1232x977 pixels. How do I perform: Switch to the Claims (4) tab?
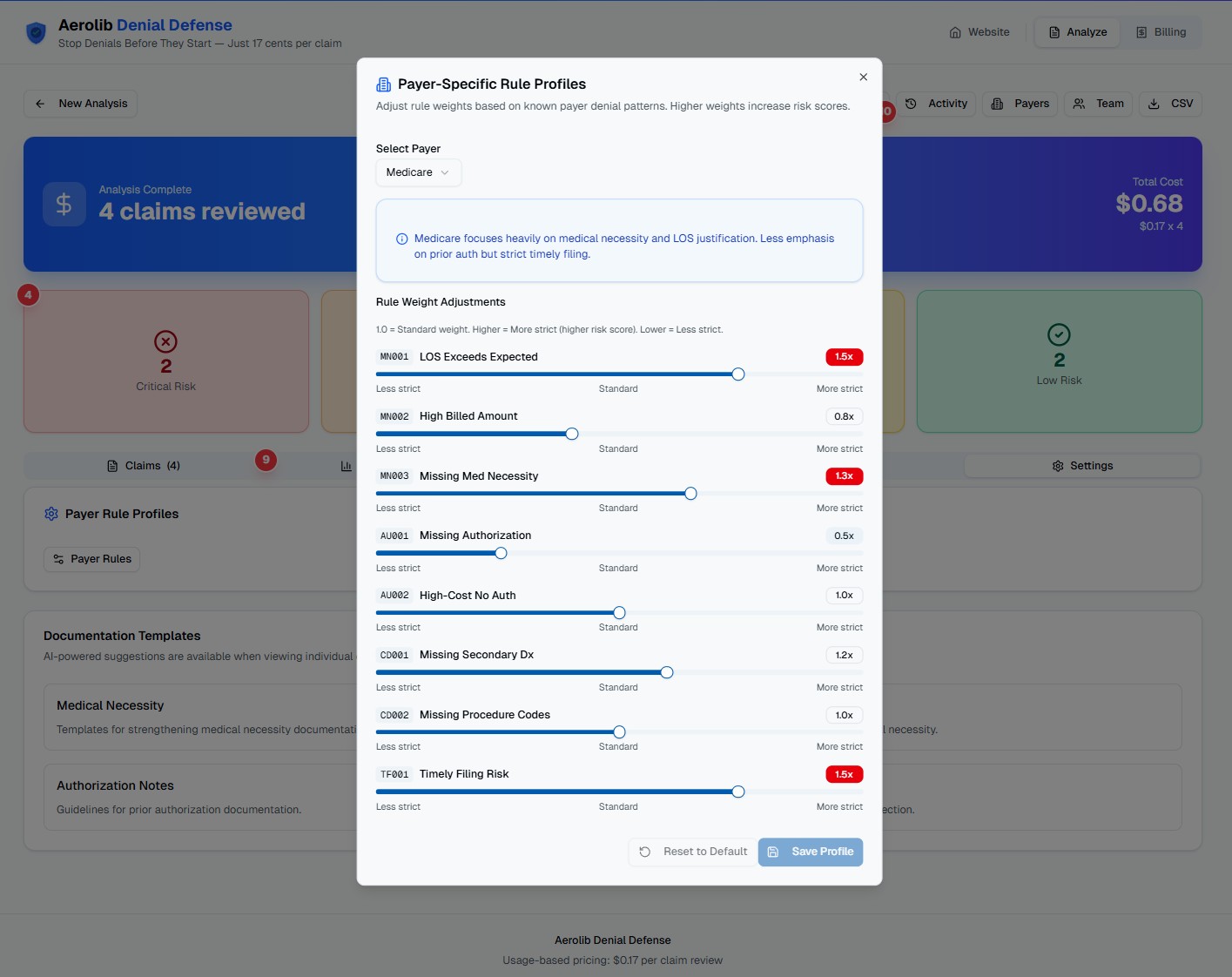(x=142, y=465)
